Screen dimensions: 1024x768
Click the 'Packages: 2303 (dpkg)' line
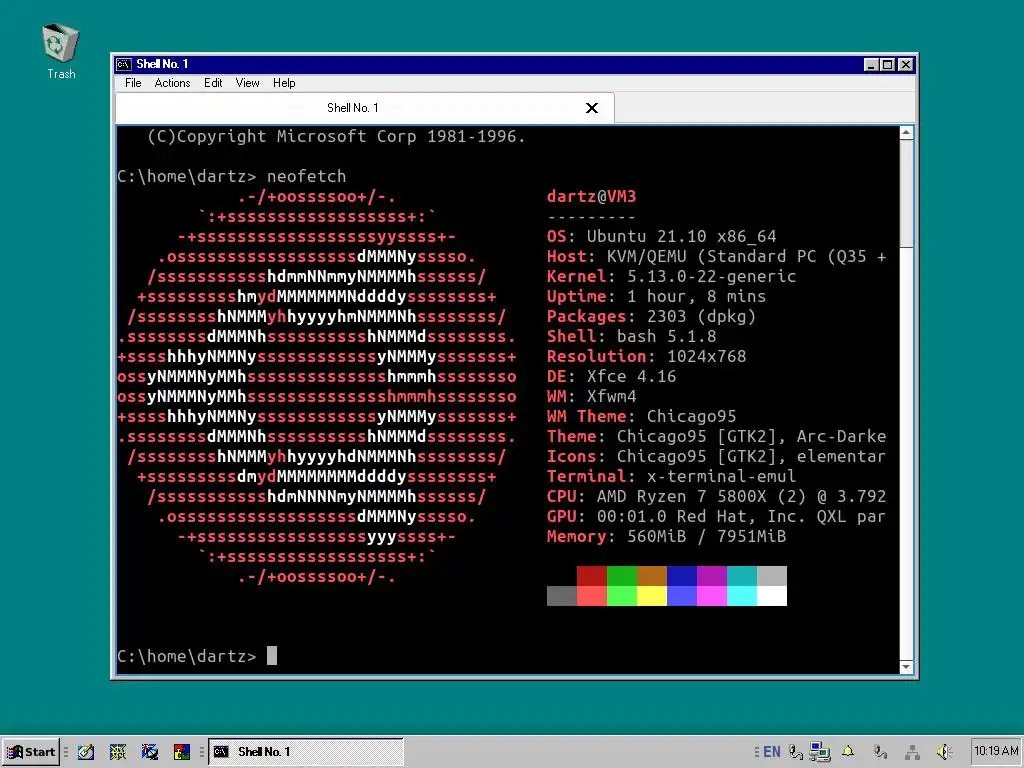(651, 317)
